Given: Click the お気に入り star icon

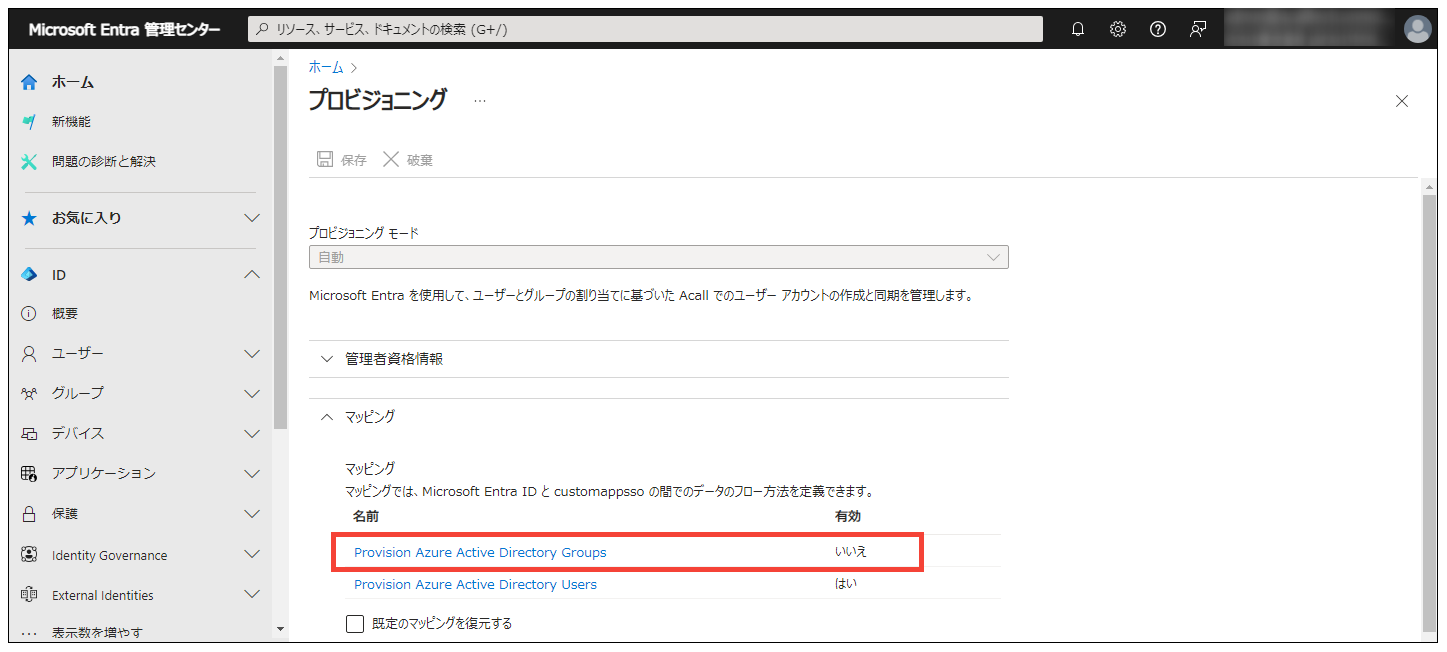Looking at the screenshot, I should click(x=29, y=218).
